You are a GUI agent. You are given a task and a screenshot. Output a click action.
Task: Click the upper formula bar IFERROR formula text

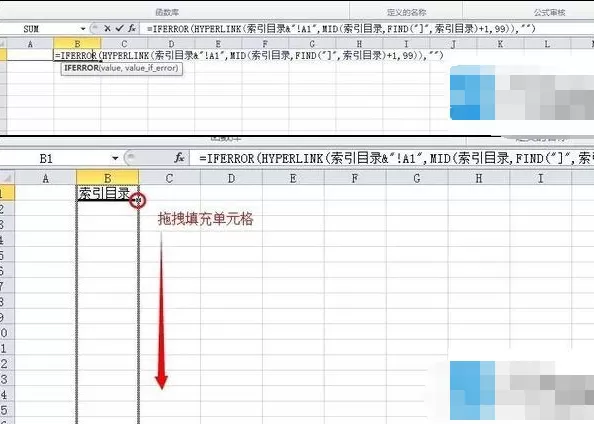[341, 29]
